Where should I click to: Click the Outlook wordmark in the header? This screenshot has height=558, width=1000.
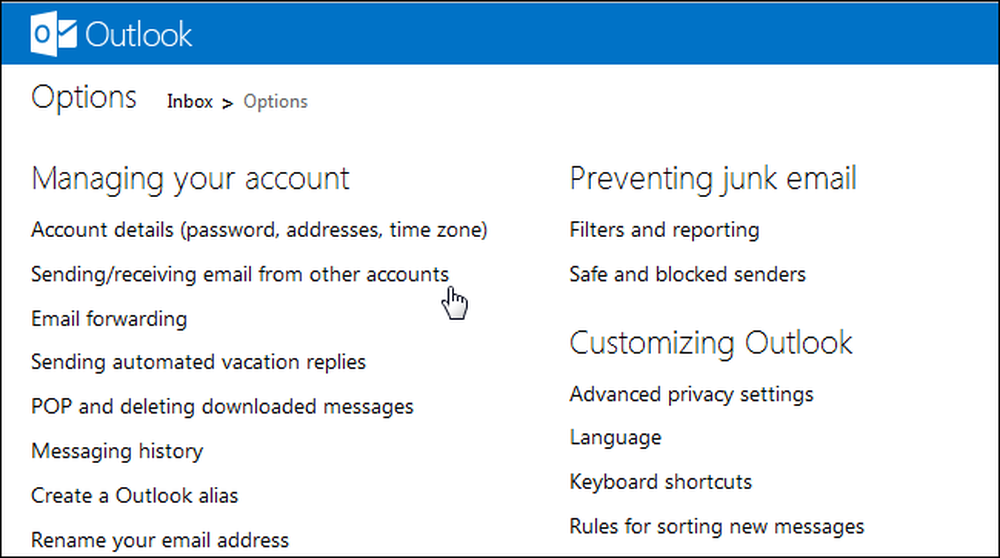[138, 34]
